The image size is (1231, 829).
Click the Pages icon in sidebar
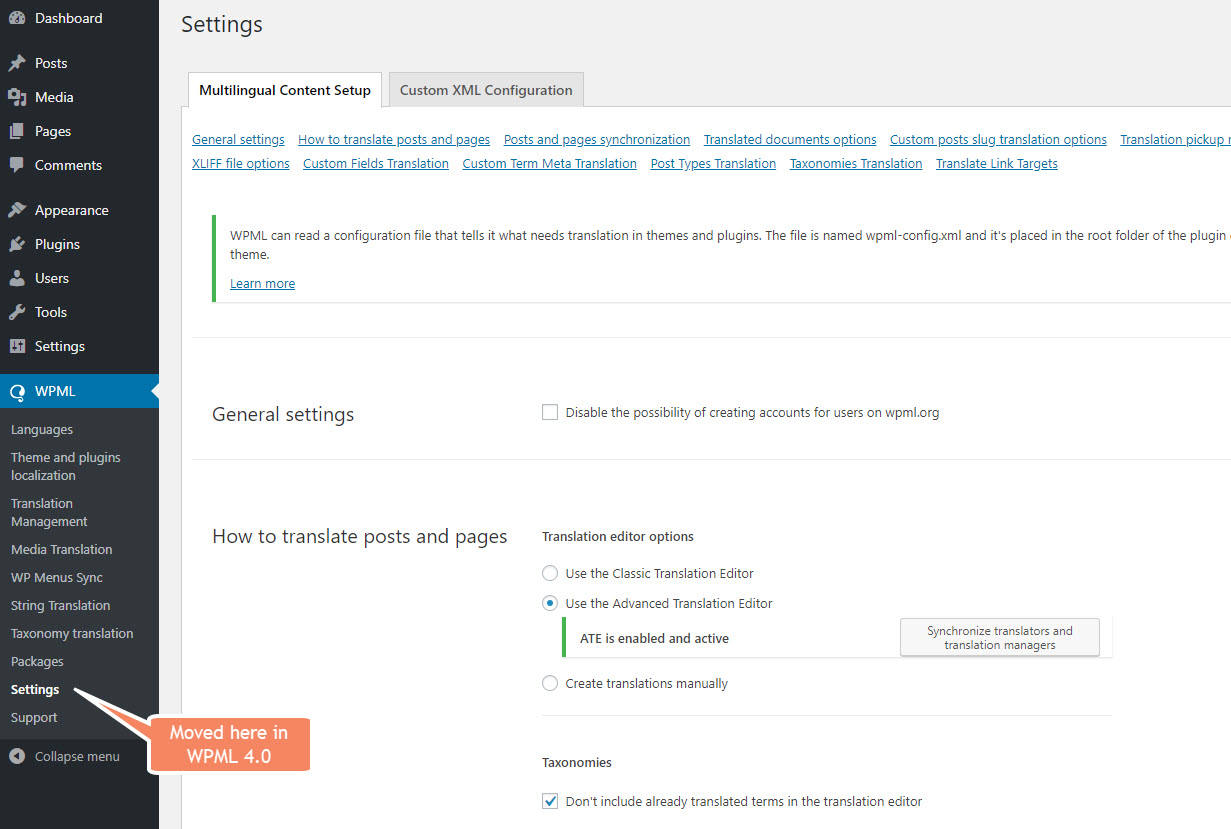coord(17,131)
